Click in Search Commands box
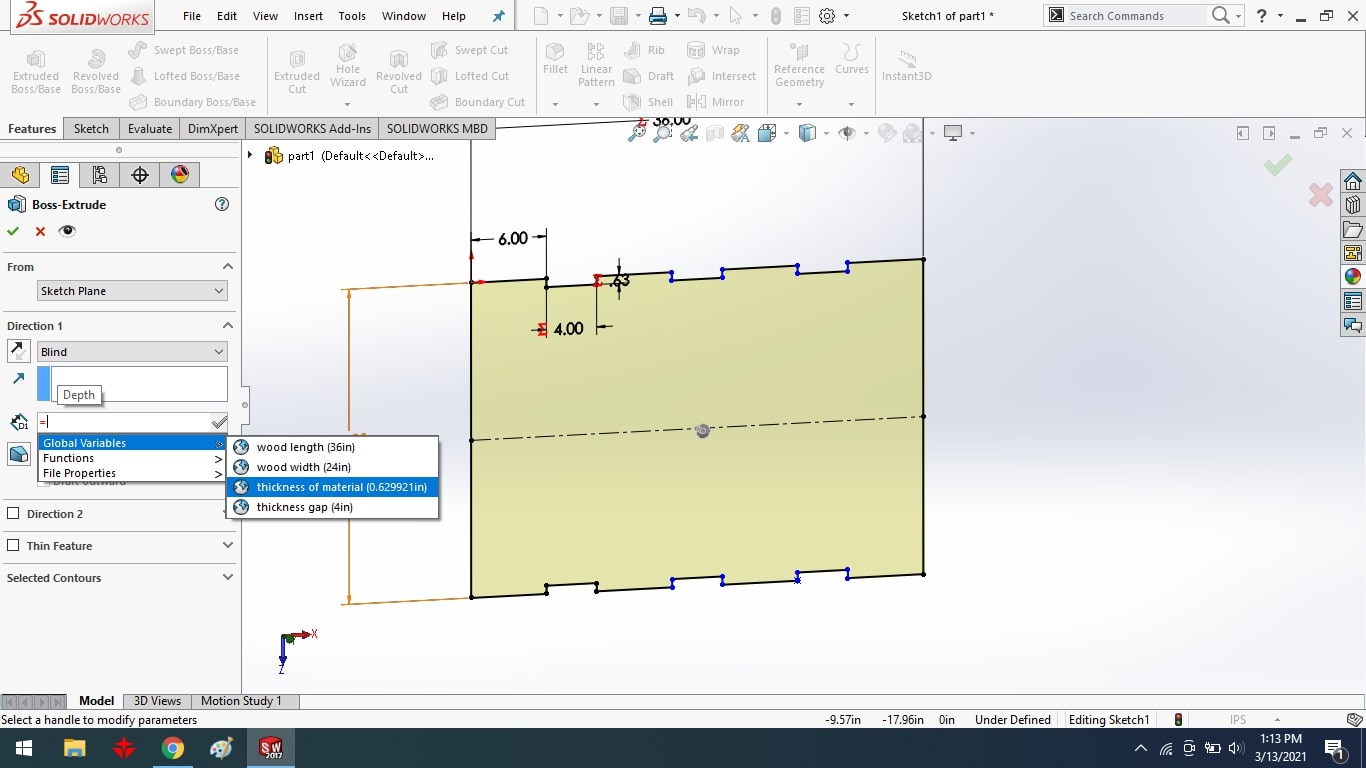The width and height of the screenshot is (1366, 768). coord(1135,16)
